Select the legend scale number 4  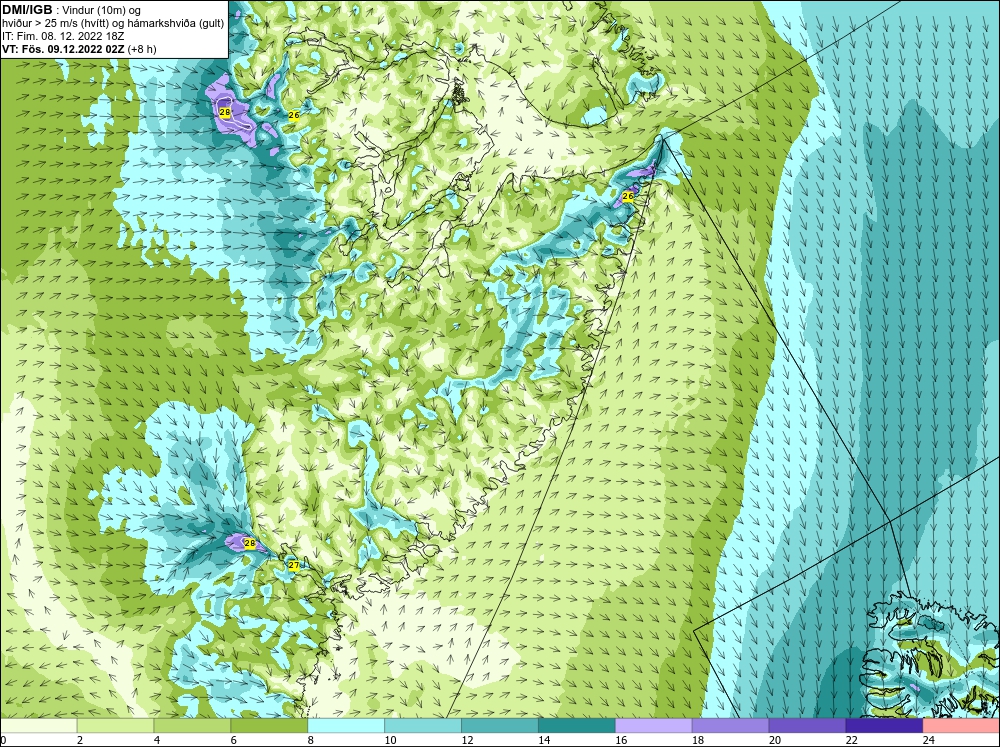pyautogui.click(x=157, y=740)
